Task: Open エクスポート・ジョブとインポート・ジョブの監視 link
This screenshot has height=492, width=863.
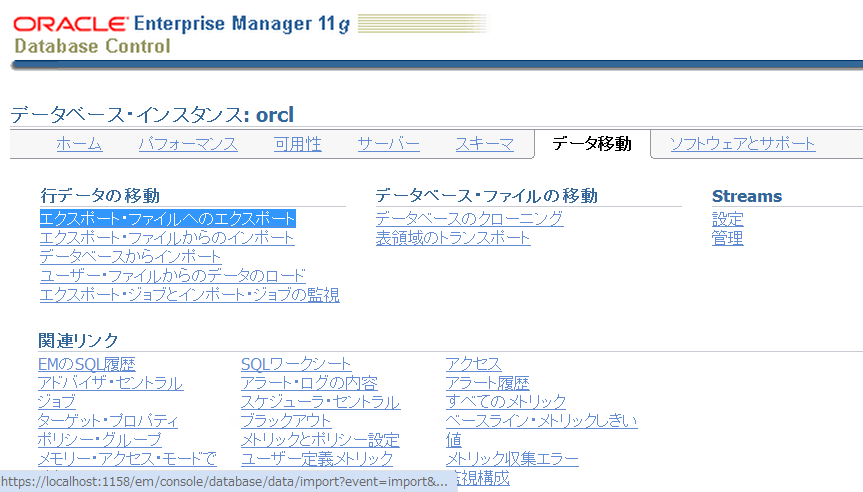Action: (x=189, y=294)
